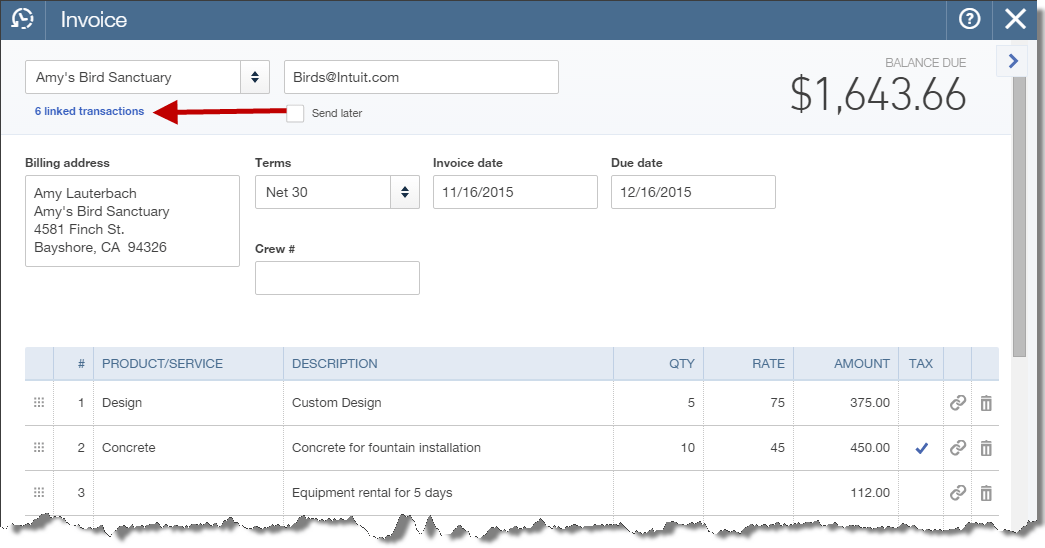Select the Invoice date field 11/16/2015
This screenshot has width=1045, height=548.
515,192
